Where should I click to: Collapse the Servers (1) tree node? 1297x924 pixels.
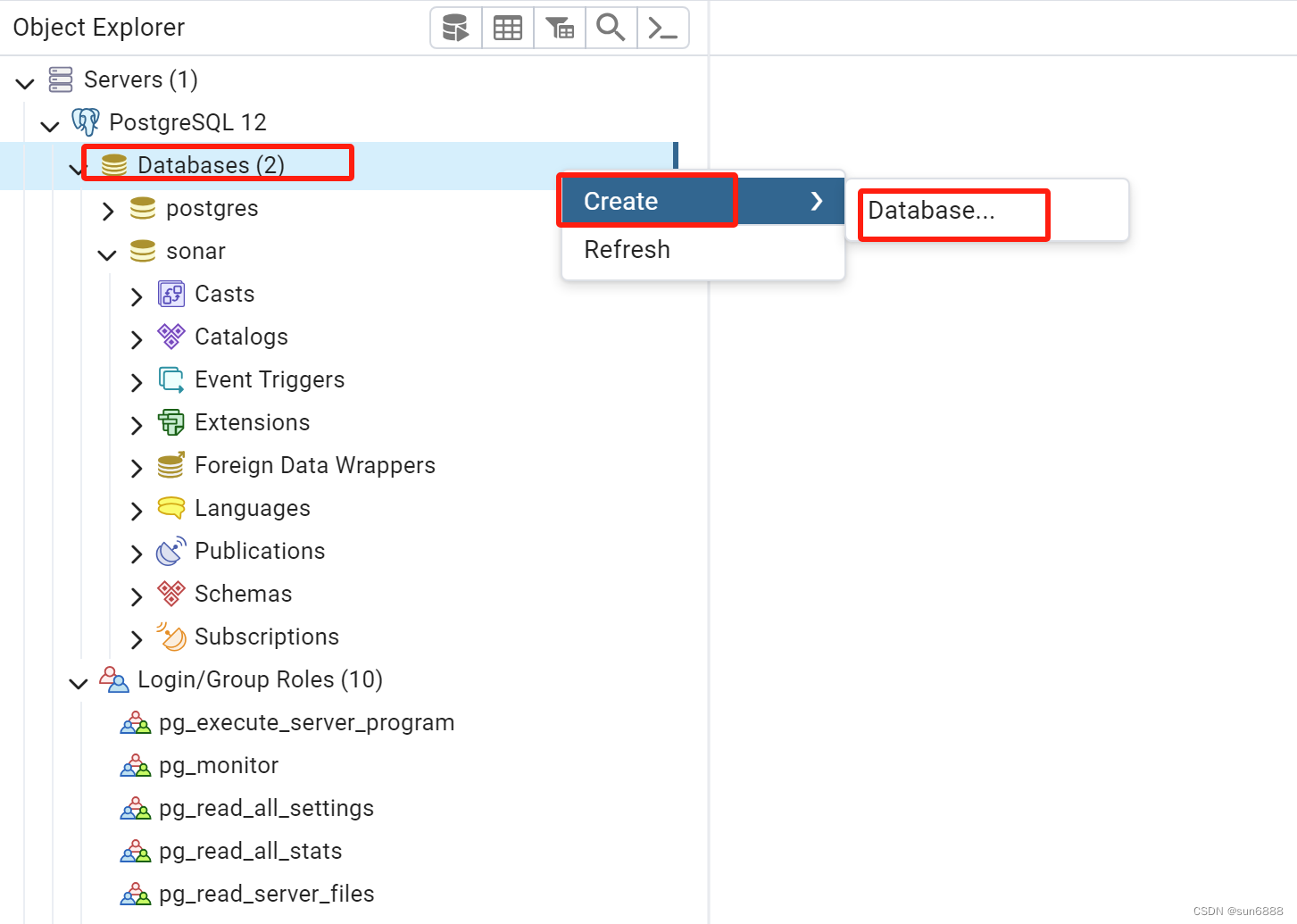click(x=25, y=84)
